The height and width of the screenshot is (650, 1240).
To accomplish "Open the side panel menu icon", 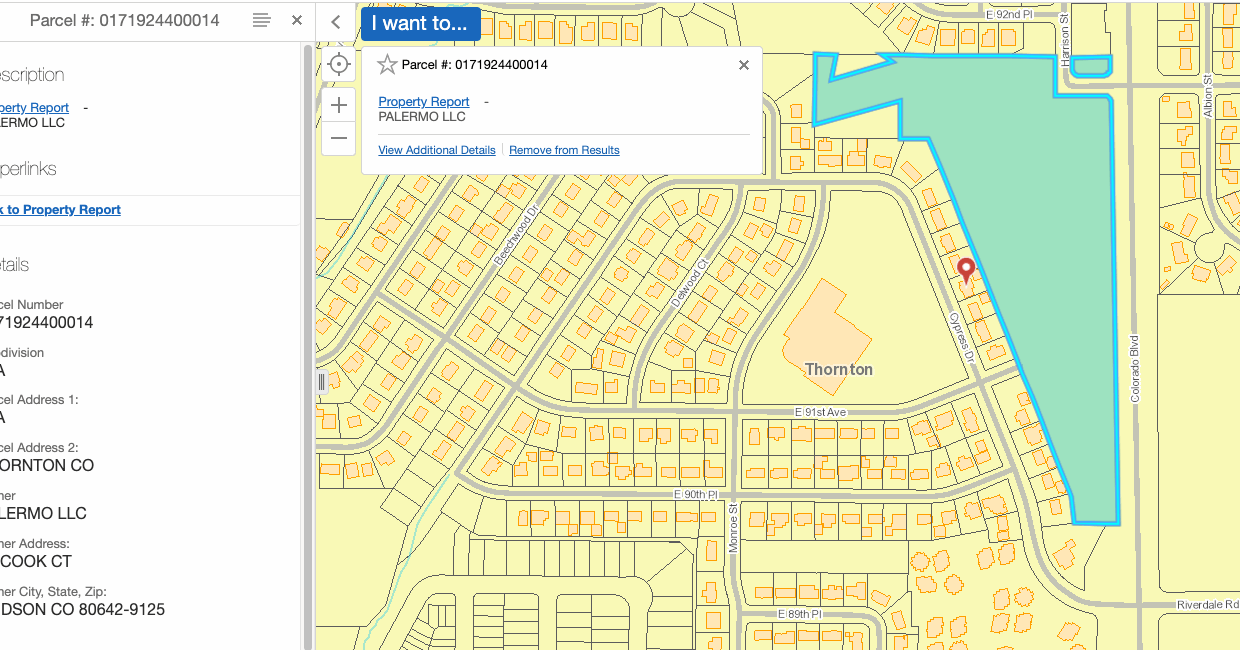I will tap(261, 20).
